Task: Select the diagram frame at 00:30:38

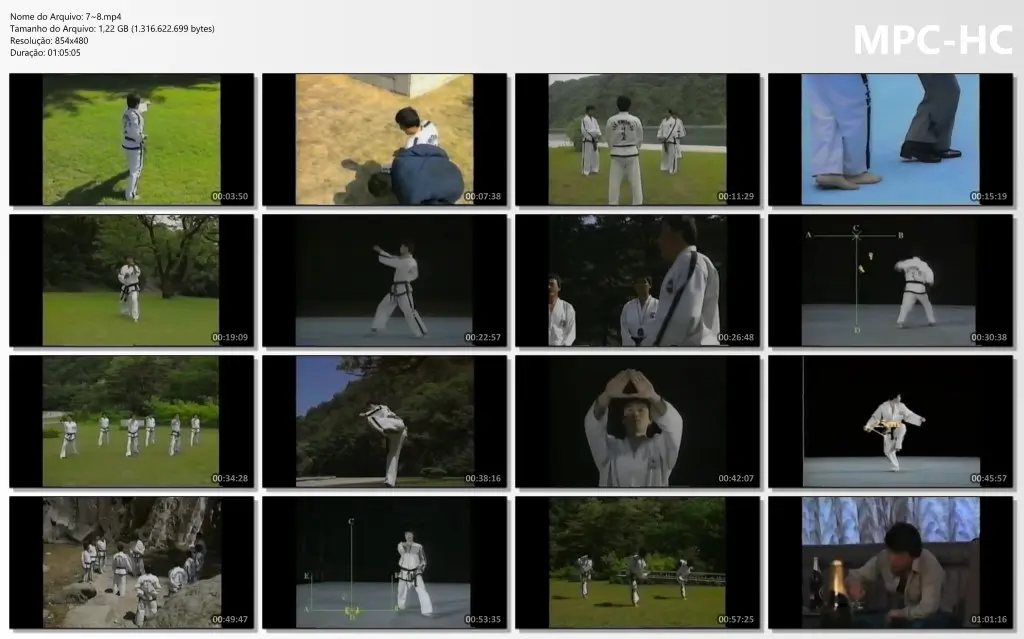Action: pyautogui.click(x=891, y=280)
